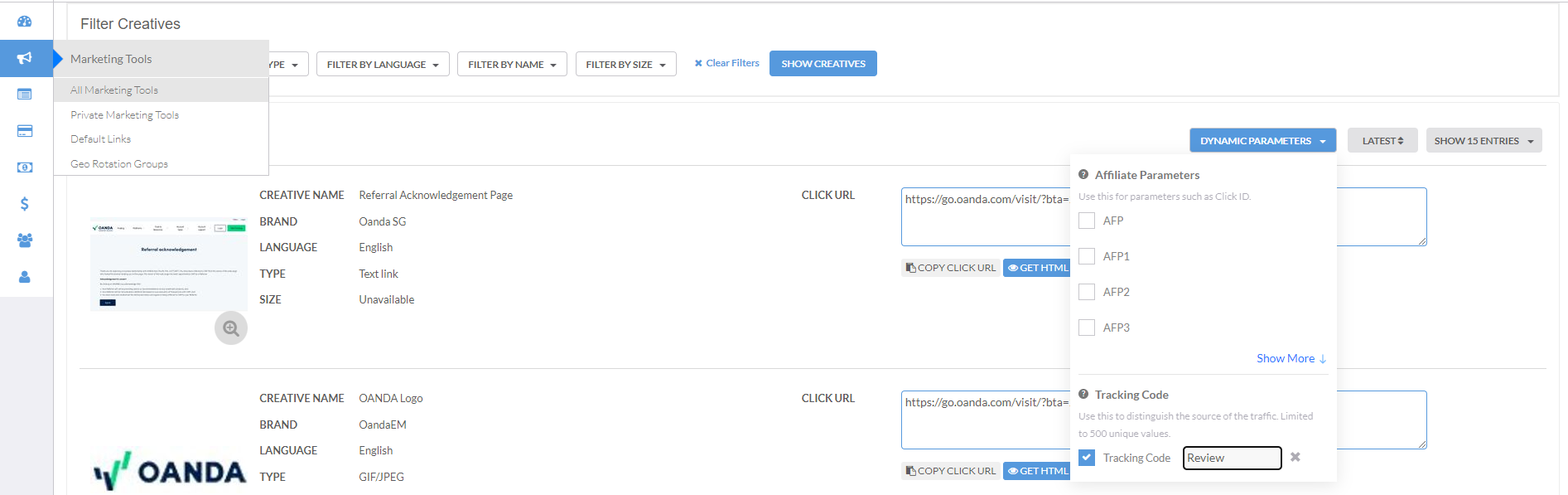Click the Tracking Code text input field
Viewport: 1568px width, 495px height.
1232,458
